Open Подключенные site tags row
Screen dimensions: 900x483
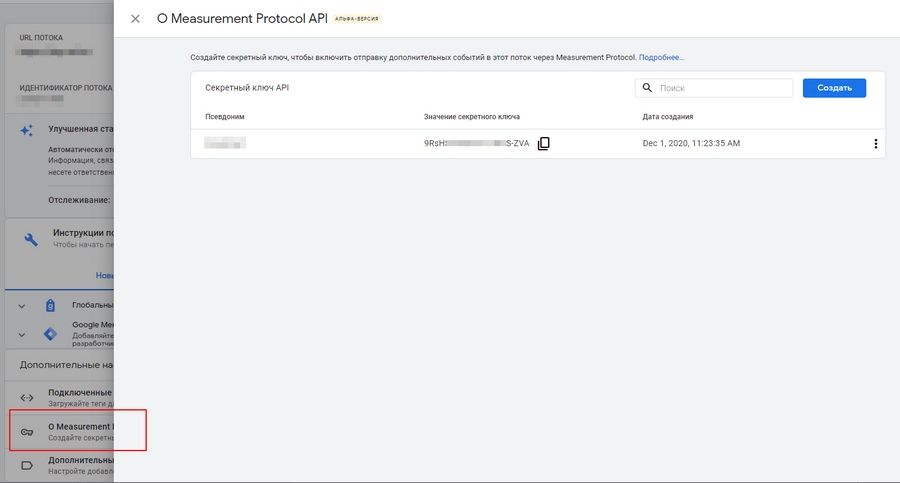(60, 397)
